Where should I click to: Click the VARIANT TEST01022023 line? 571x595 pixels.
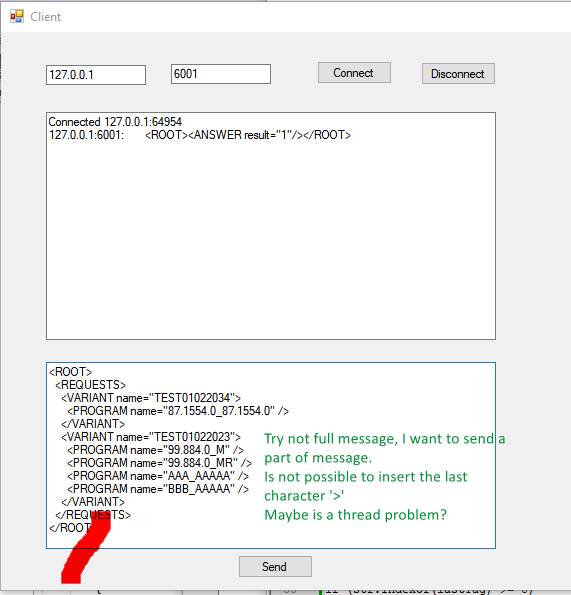pos(151,437)
